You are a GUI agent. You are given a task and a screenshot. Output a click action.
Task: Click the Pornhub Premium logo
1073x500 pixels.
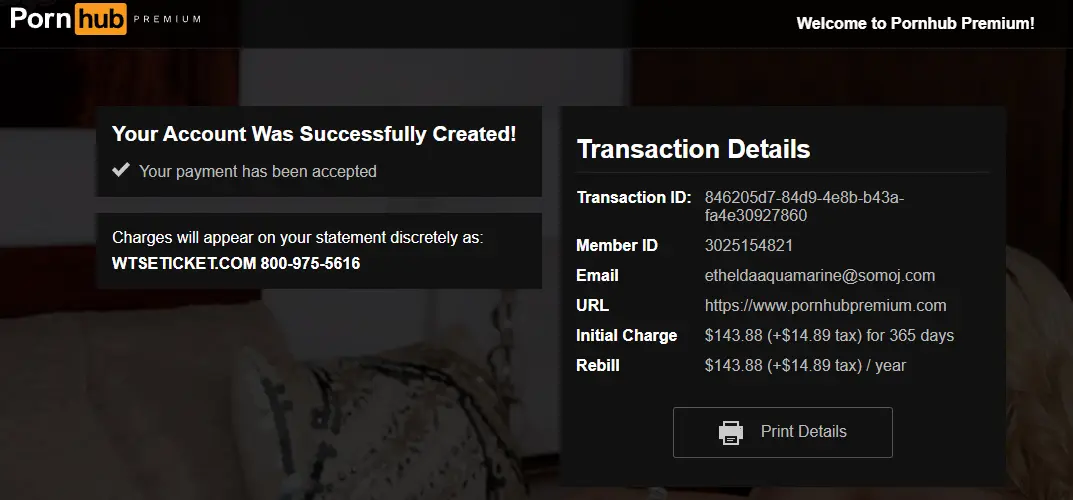(105, 18)
